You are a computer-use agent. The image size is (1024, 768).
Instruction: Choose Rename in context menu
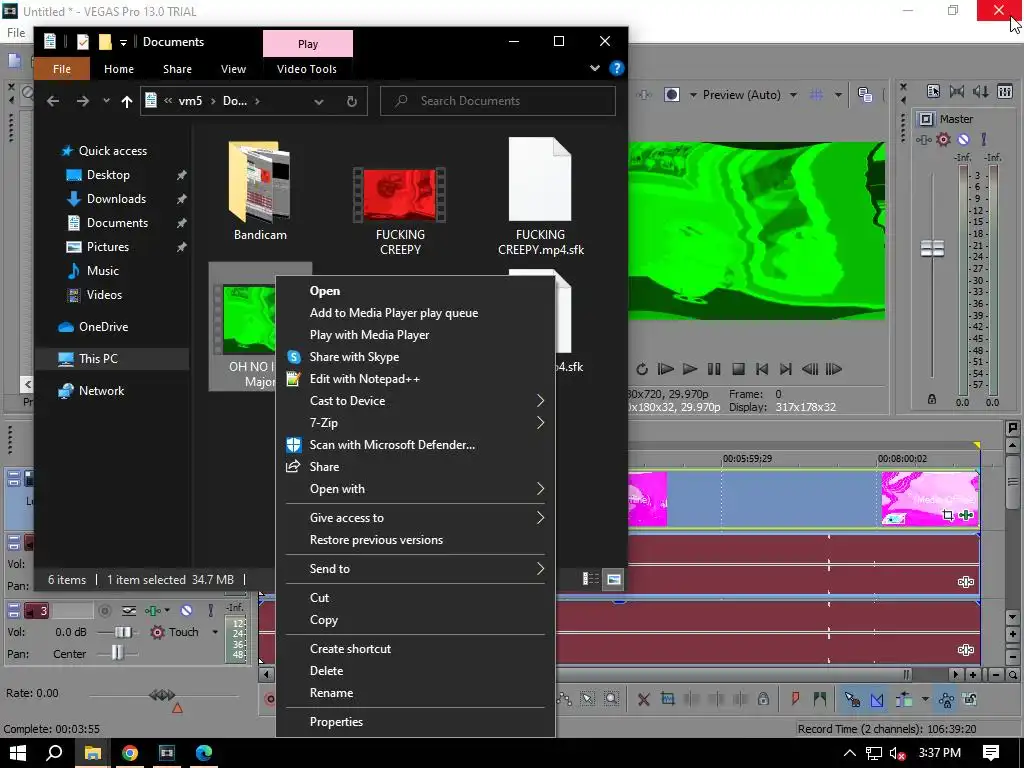[x=415, y=693]
